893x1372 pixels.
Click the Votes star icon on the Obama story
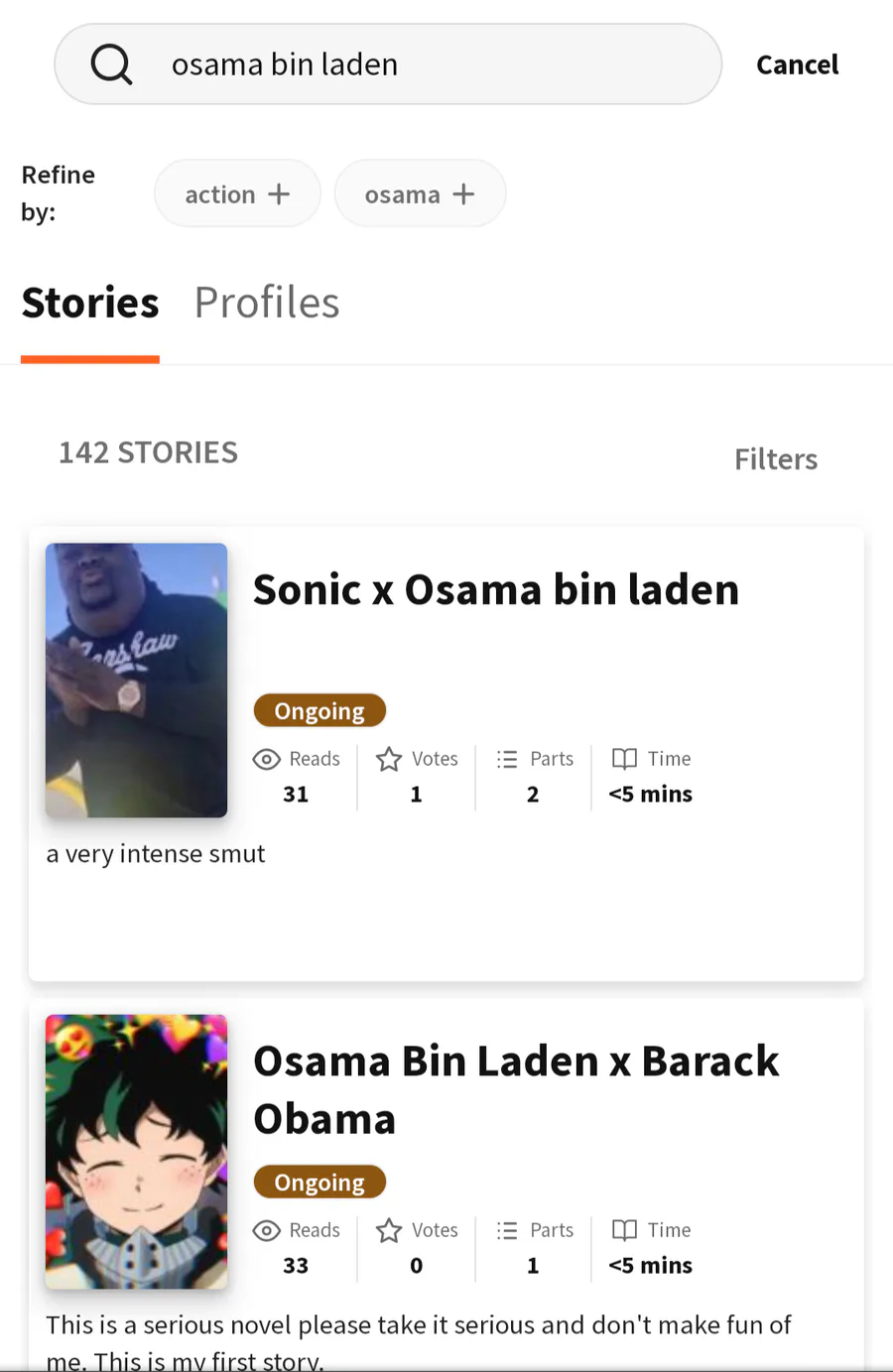coord(389,1230)
